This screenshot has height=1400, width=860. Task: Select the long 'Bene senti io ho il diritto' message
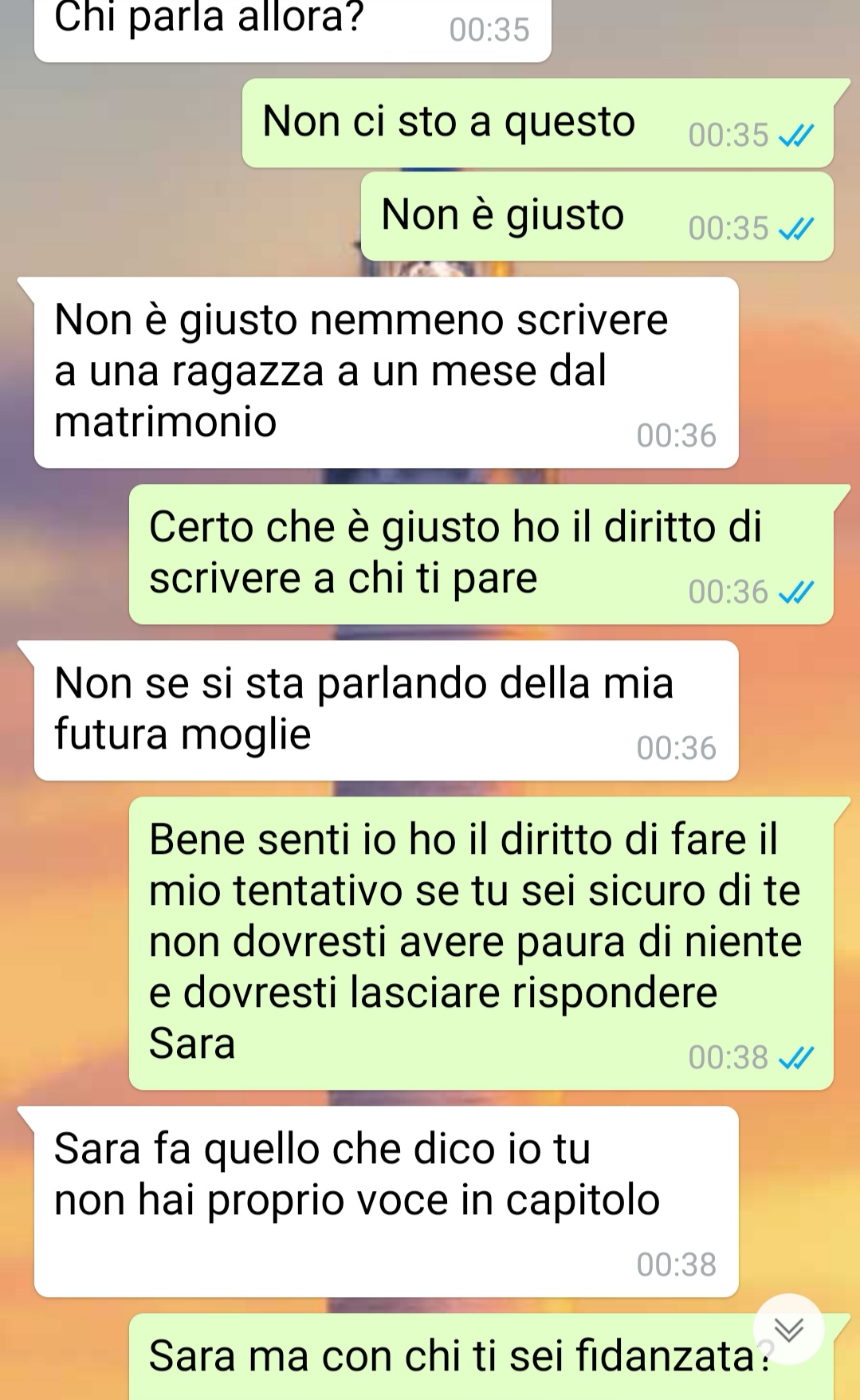click(x=481, y=943)
